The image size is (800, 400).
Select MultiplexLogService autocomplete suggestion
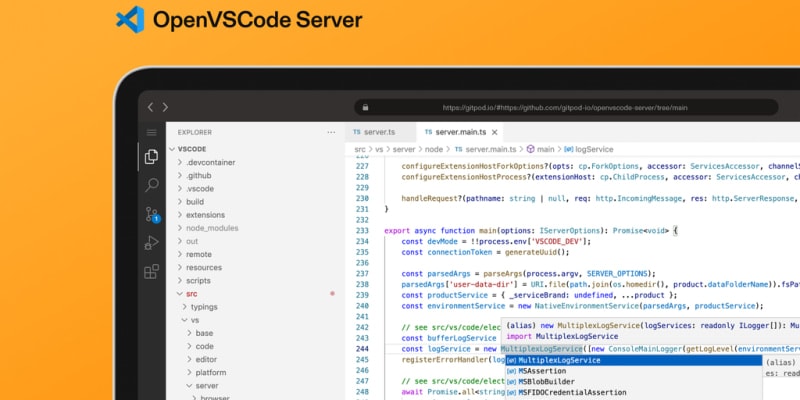pyautogui.click(x=559, y=360)
